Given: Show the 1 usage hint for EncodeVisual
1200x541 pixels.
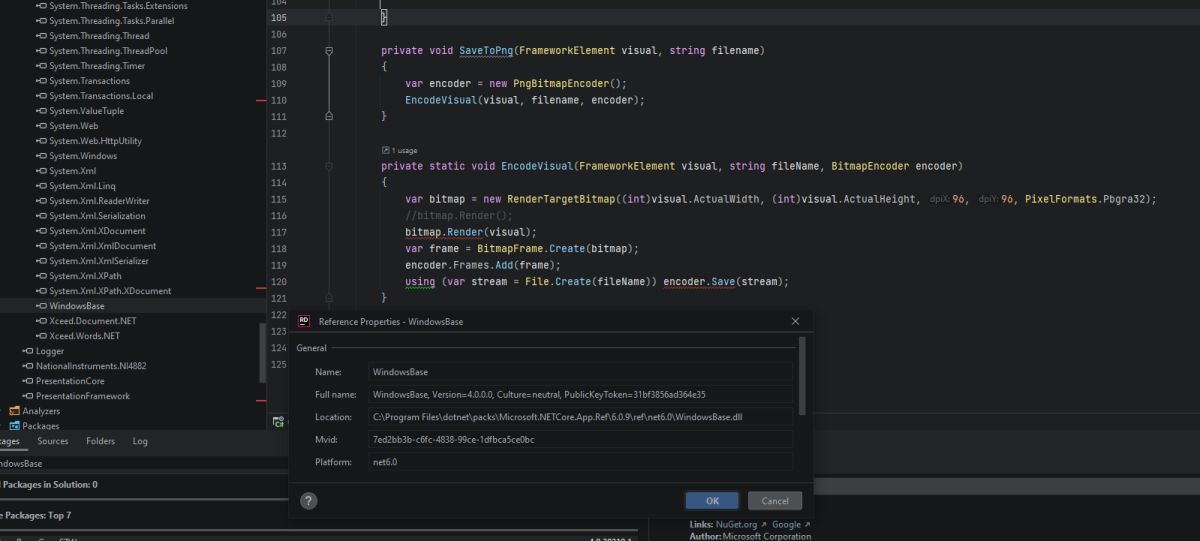Looking at the screenshot, I should click(x=405, y=150).
